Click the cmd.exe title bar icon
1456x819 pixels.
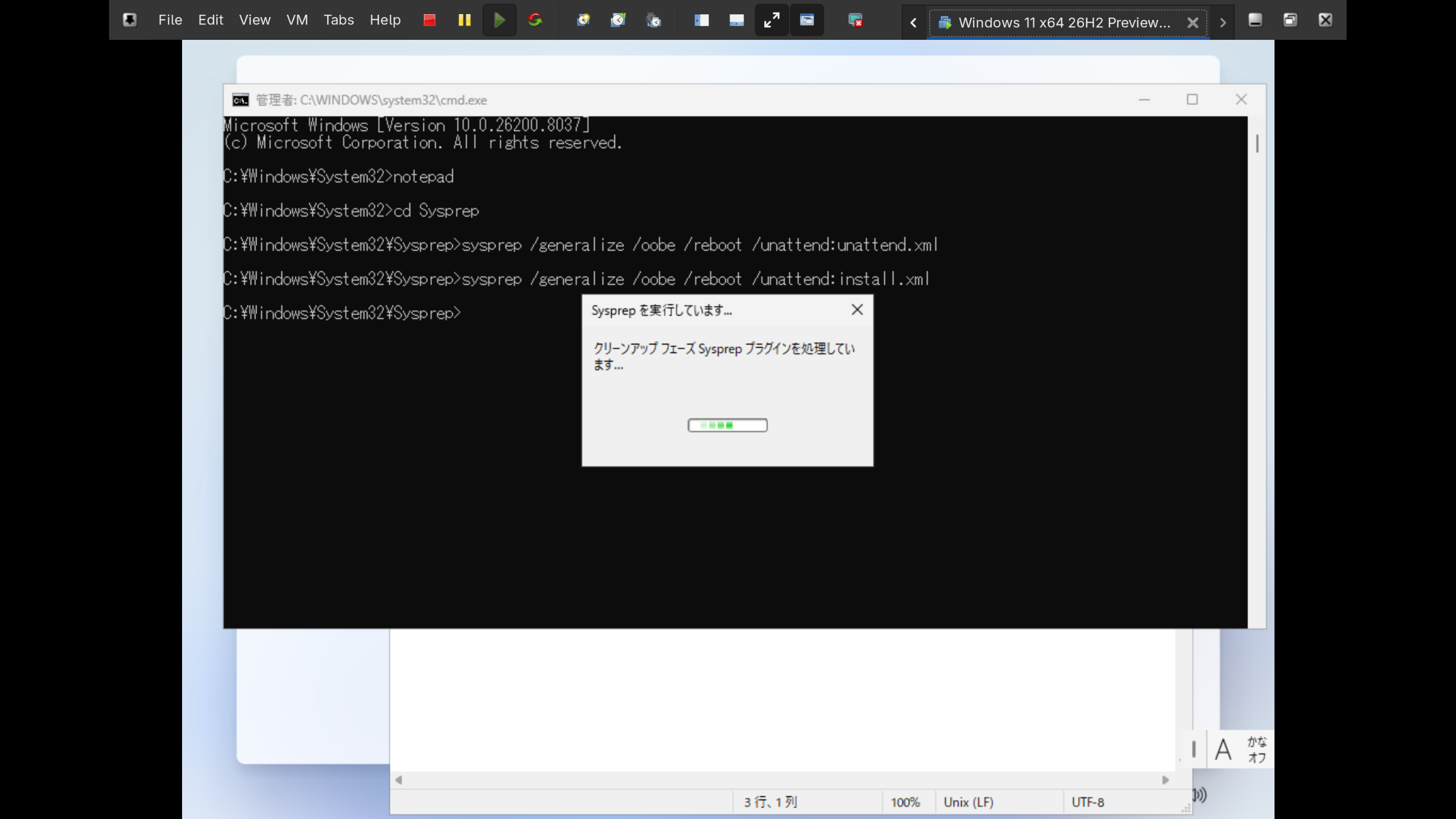241,100
